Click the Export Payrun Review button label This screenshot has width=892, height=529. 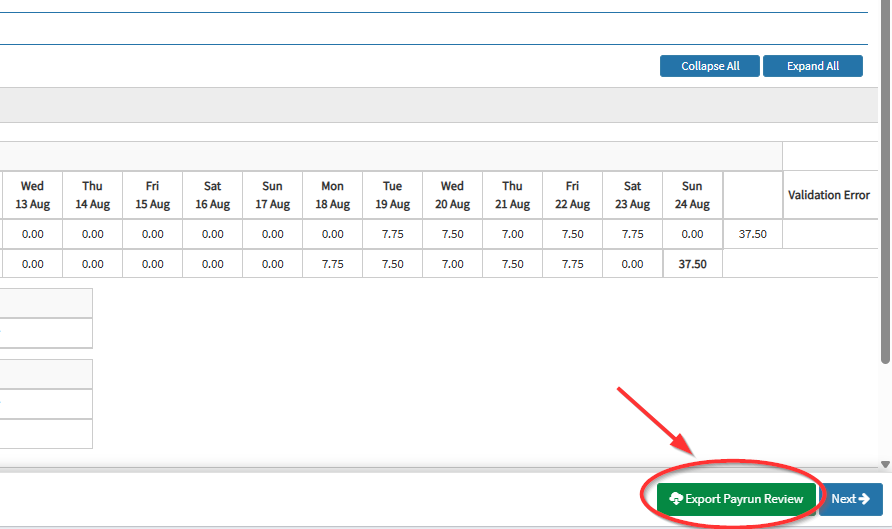pyautogui.click(x=743, y=499)
